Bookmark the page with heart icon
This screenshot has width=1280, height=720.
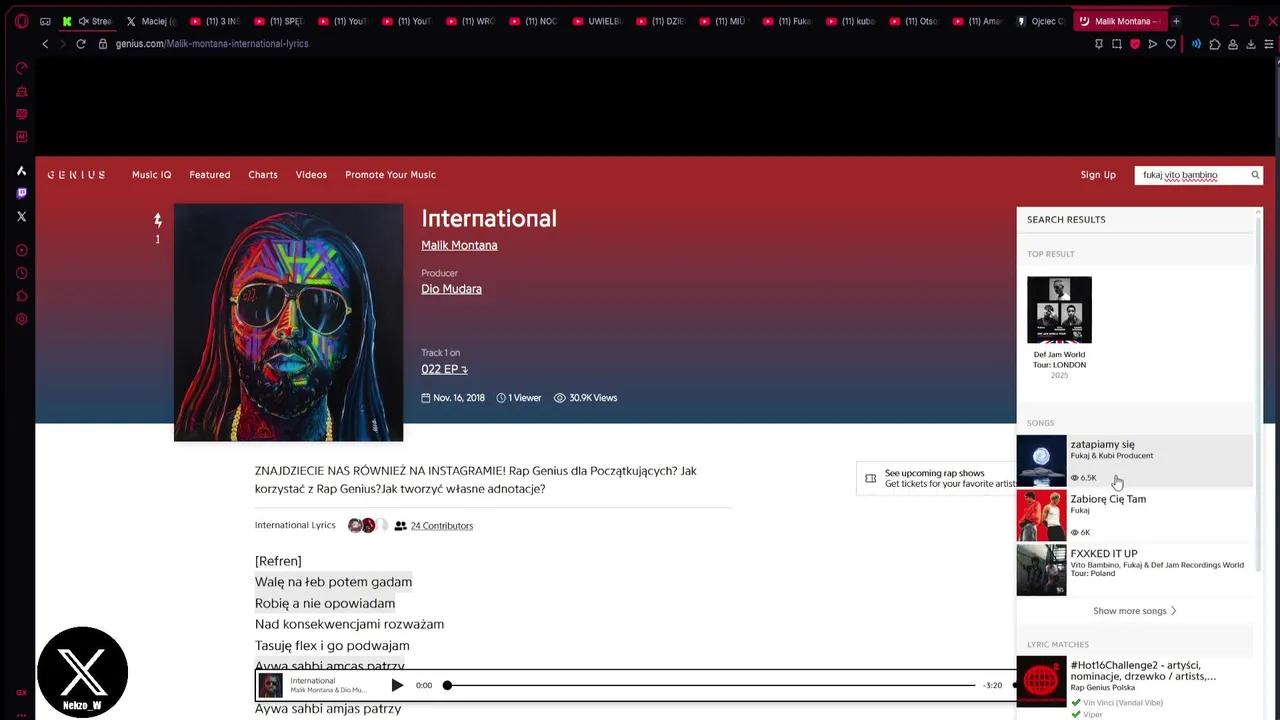1170,44
